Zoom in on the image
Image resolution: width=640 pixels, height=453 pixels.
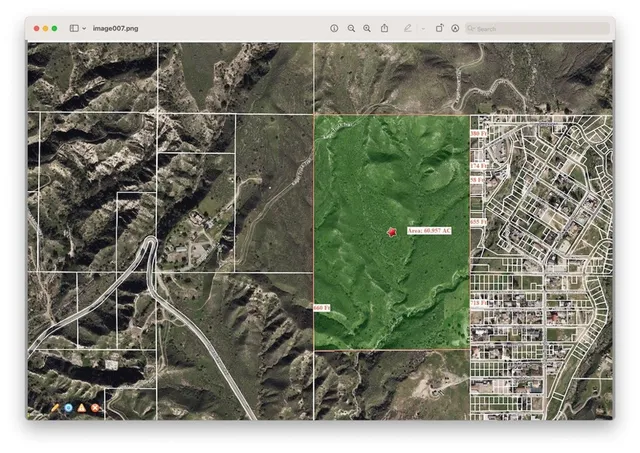[x=367, y=28]
